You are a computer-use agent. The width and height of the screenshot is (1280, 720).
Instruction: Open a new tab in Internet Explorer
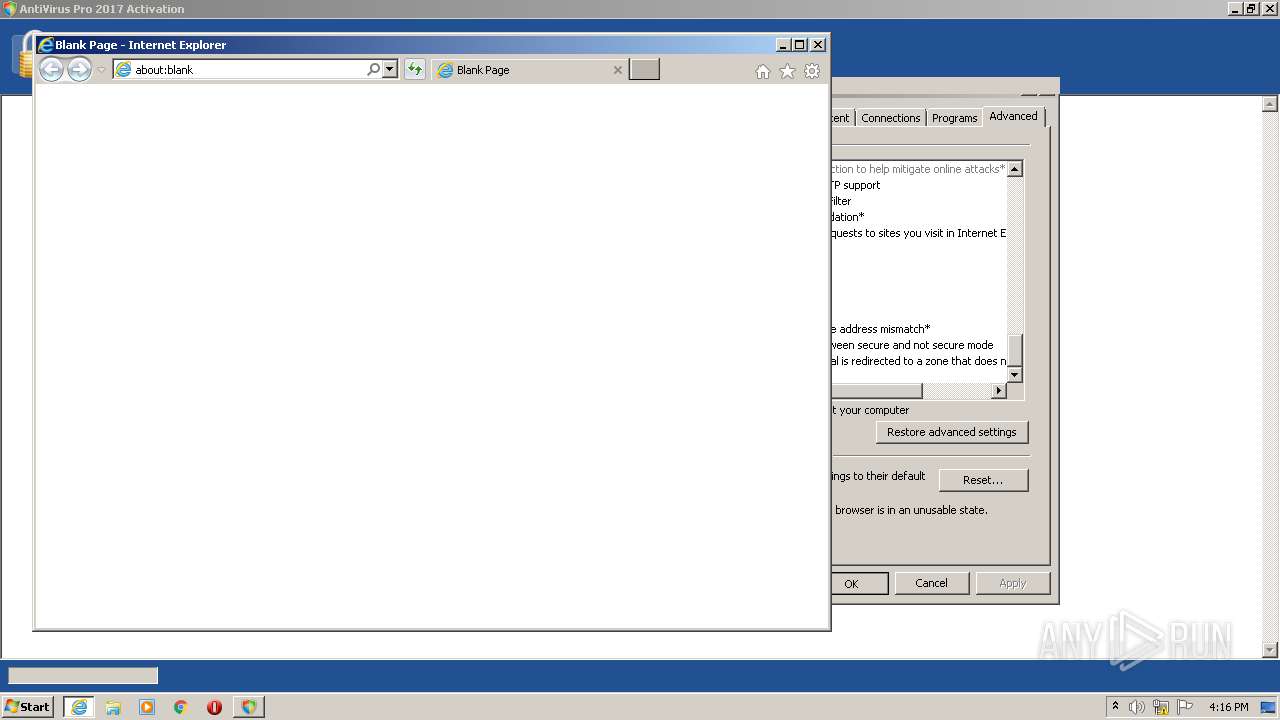644,69
